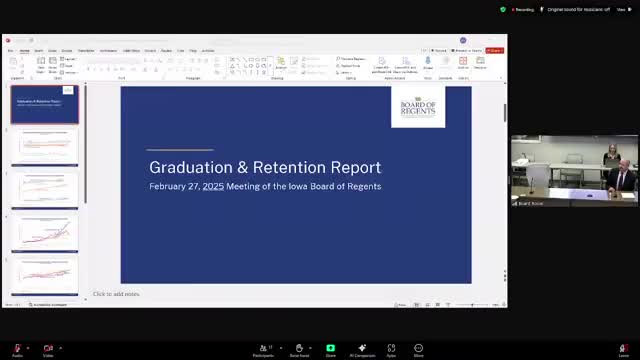640x360 pixels.
Task: Click the New Slide icon
Action: (41, 65)
